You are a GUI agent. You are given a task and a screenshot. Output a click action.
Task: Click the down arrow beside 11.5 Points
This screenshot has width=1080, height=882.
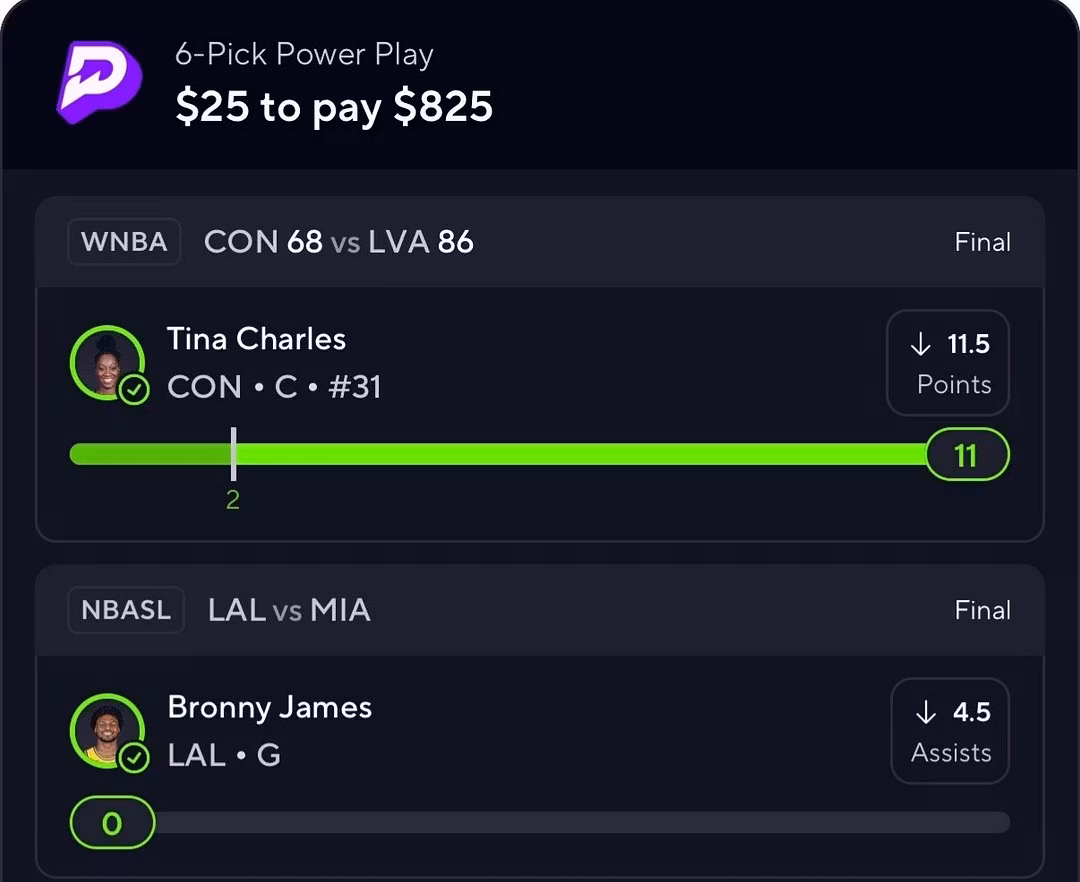pyautogui.click(x=921, y=344)
